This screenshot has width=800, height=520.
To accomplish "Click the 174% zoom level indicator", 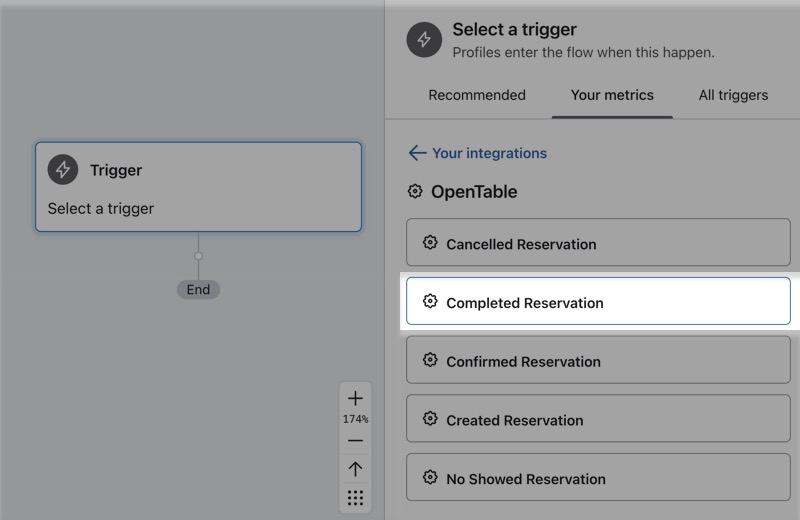I will pyautogui.click(x=355, y=419).
